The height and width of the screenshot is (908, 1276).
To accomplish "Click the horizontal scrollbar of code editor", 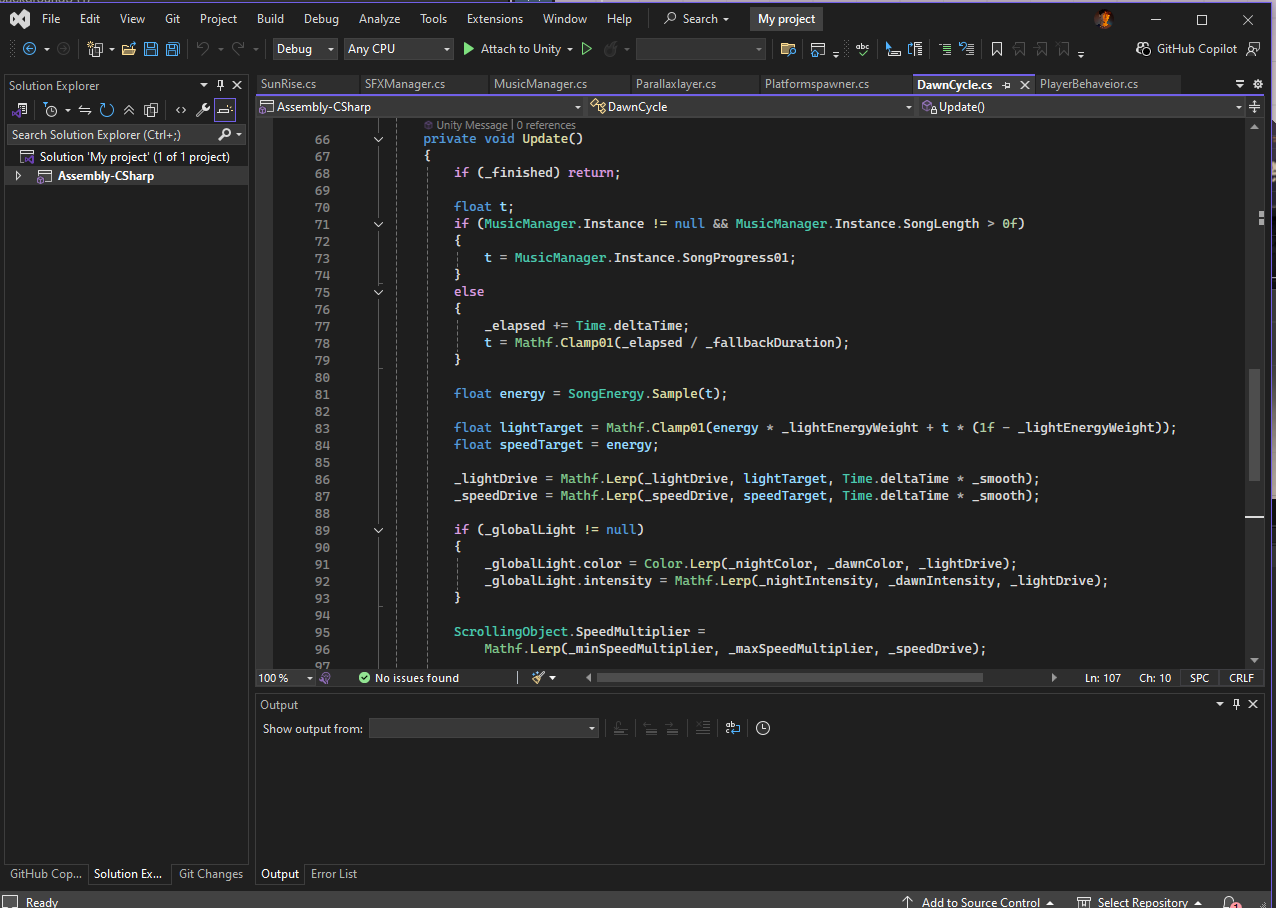I will [x=789, y=677].
